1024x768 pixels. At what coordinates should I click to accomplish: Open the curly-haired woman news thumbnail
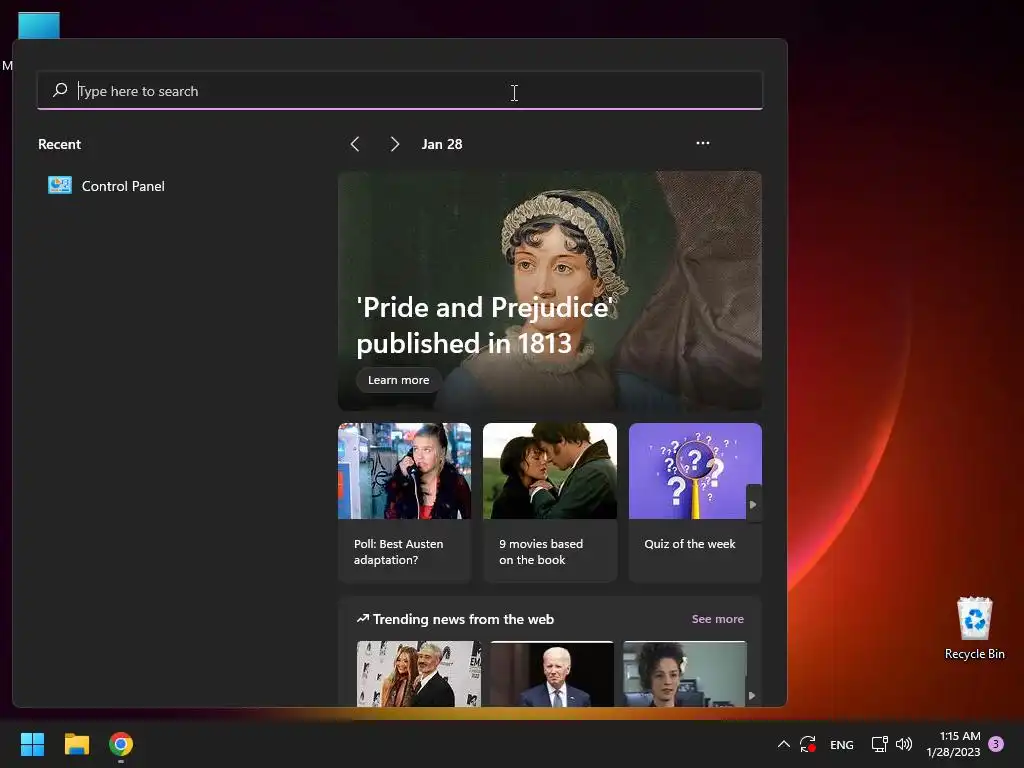pyautogui.click(x=684, y=674)
